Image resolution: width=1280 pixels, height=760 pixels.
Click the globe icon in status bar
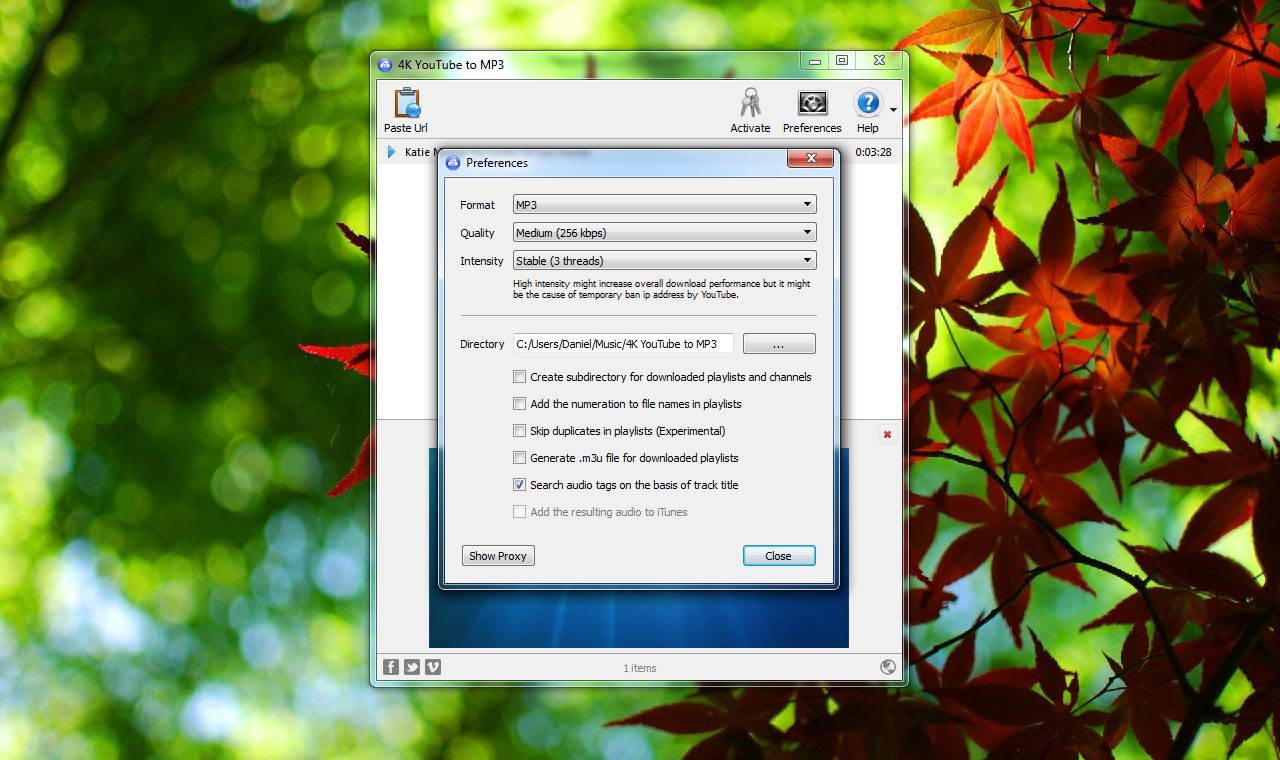pyautogui.click(x=887, y=667)
